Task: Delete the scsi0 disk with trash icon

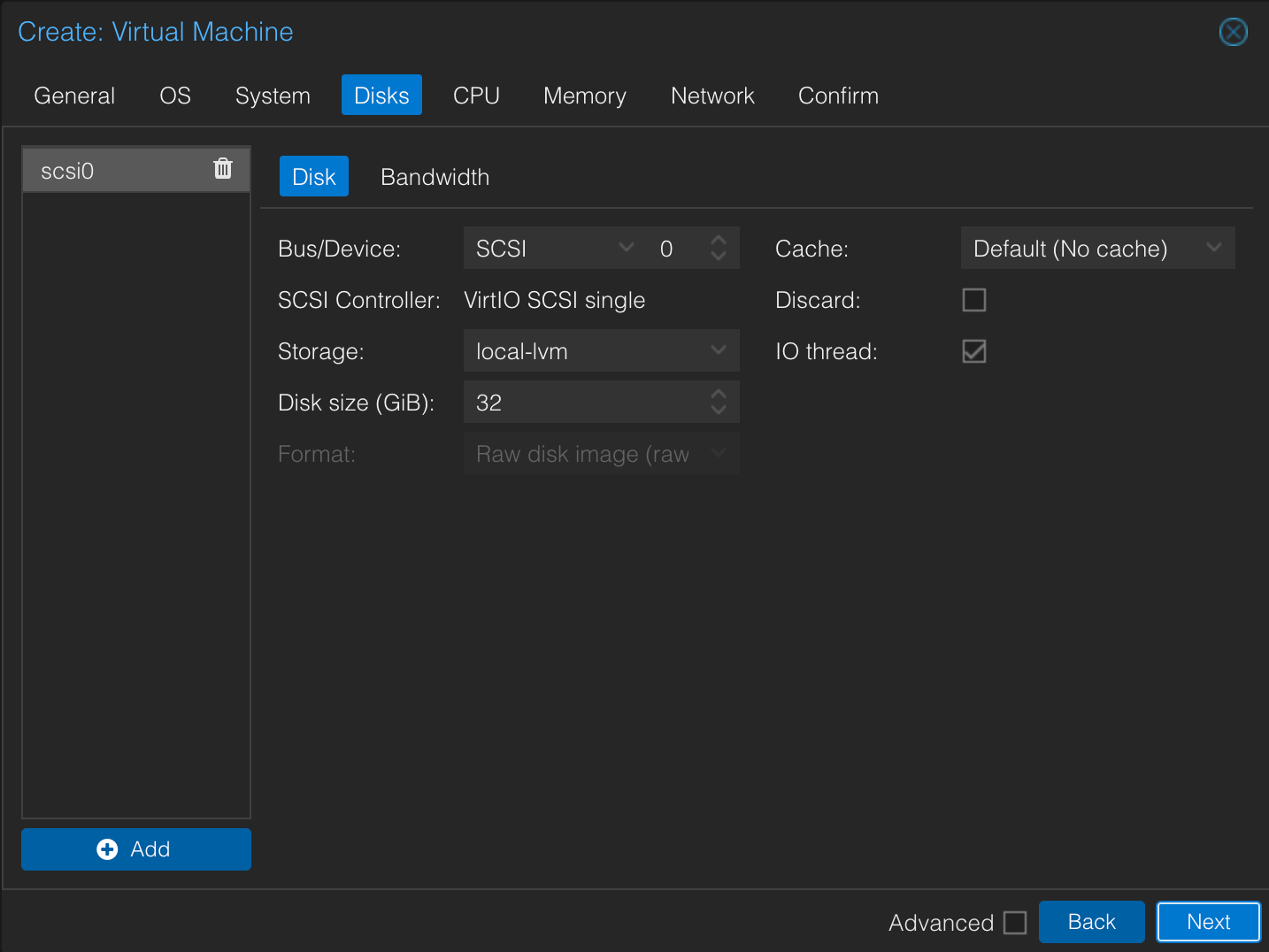Action: 223,168
